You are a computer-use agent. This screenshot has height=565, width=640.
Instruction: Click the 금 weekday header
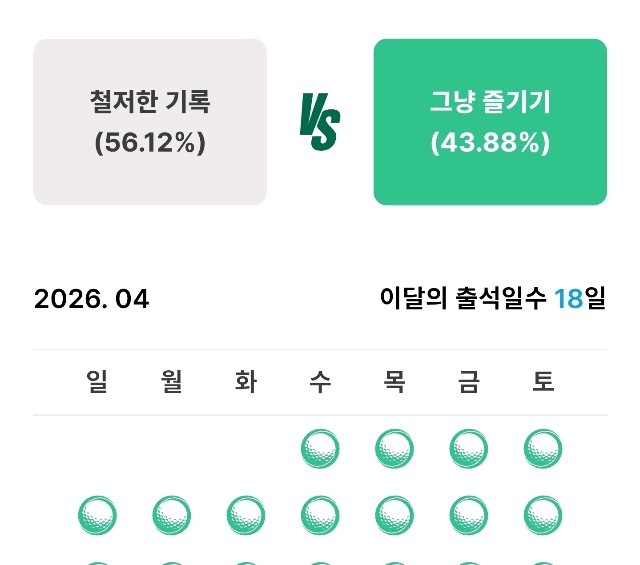click(x=469, y=381)
